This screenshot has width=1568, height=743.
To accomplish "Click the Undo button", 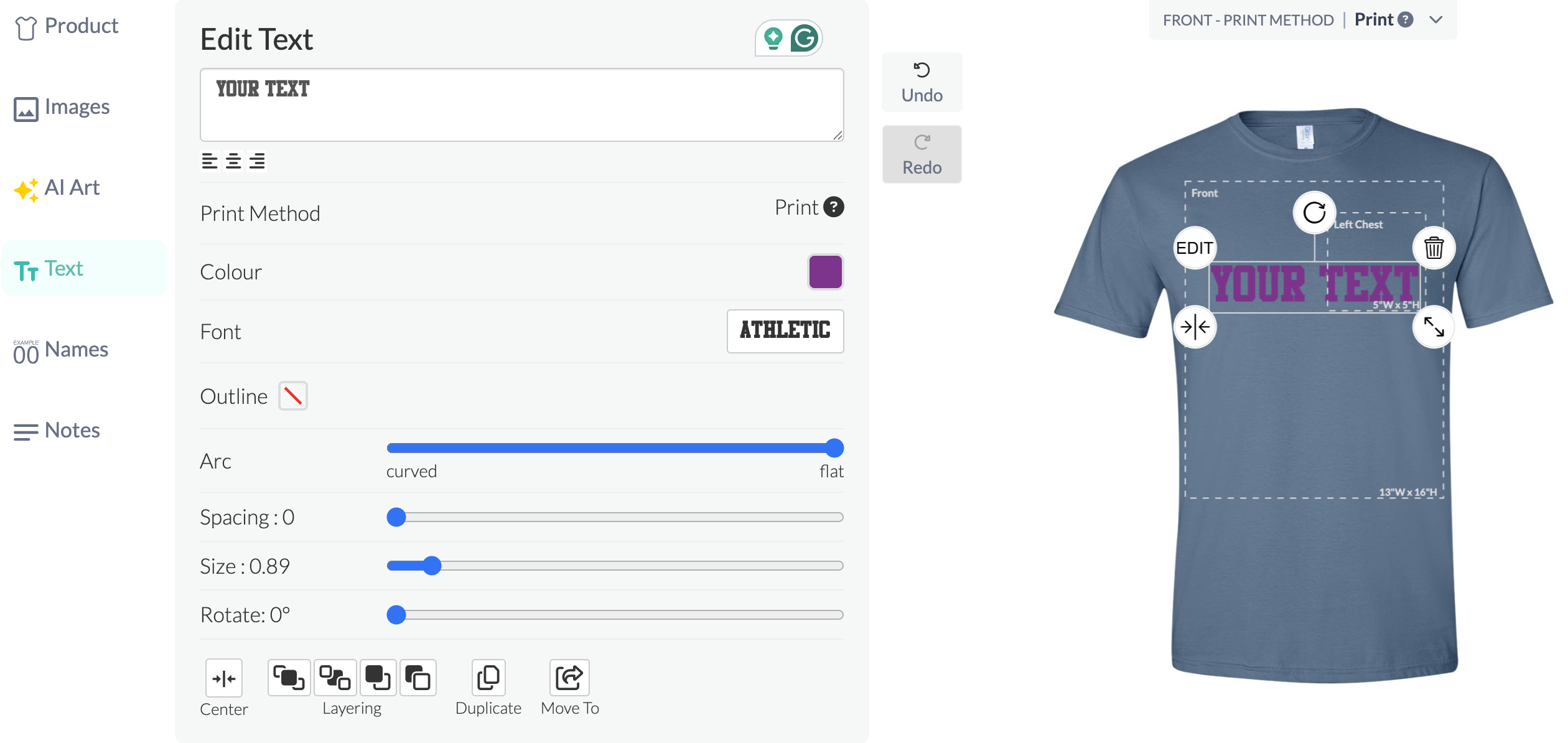I will point(922,83).
